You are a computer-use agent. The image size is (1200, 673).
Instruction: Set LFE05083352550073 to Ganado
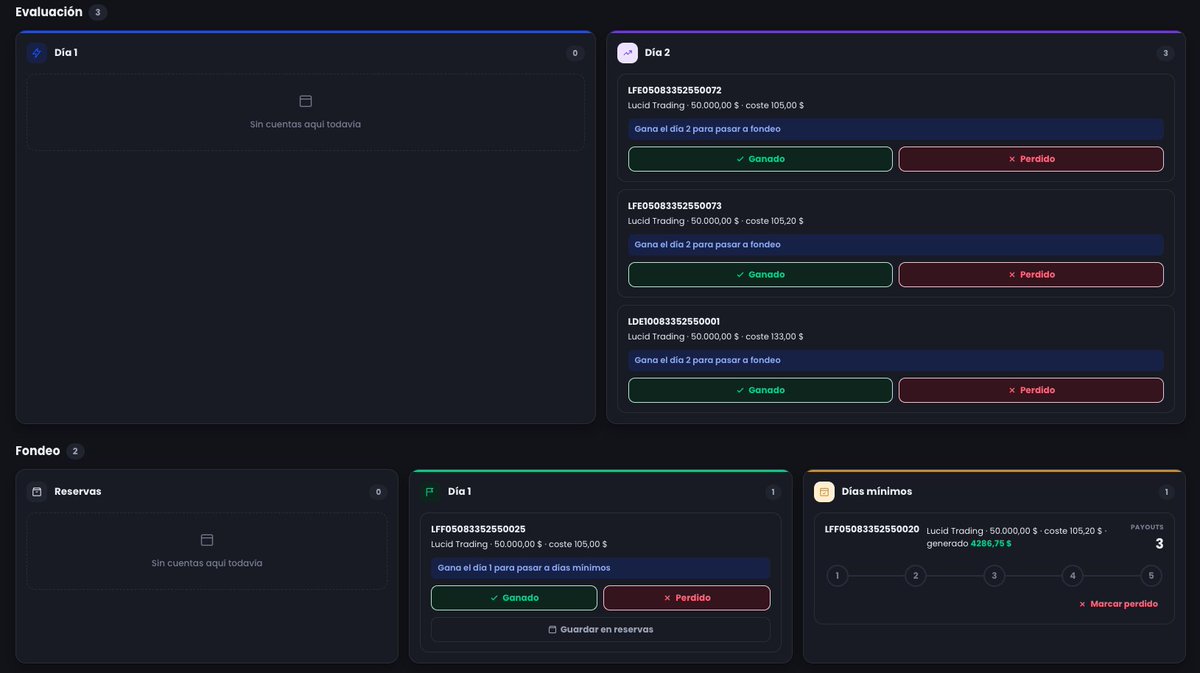tap(760, 275)
